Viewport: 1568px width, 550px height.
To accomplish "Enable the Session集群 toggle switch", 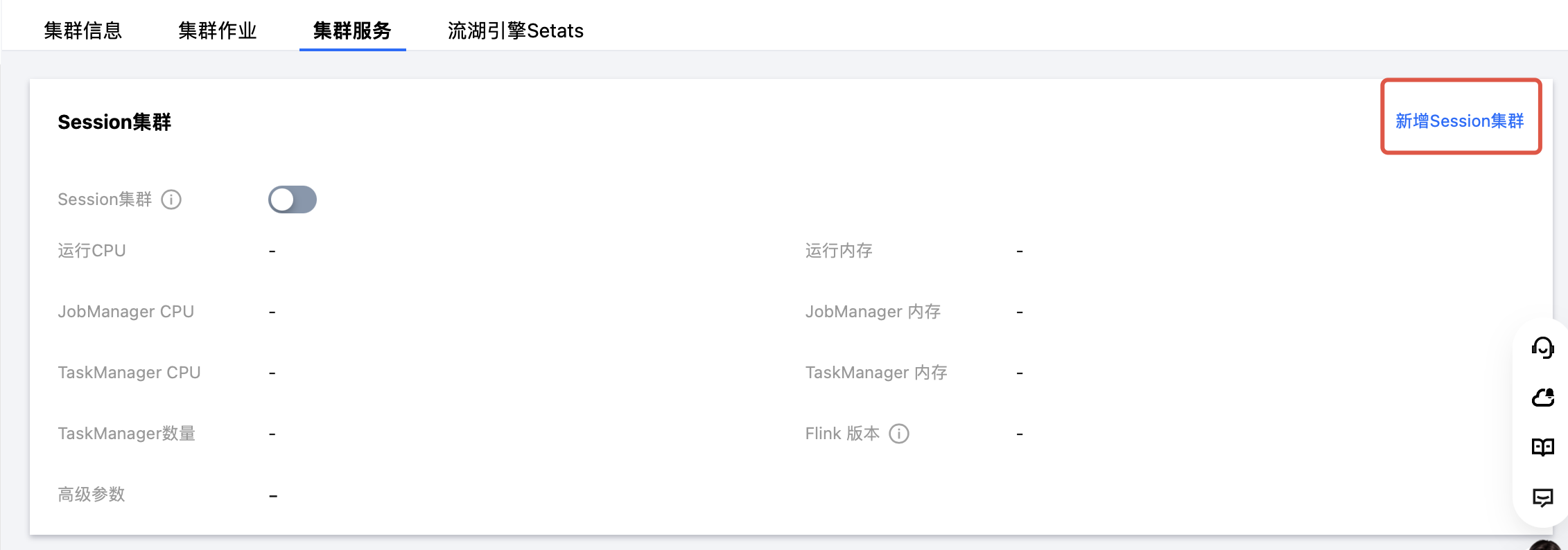I will coord(293,199).
